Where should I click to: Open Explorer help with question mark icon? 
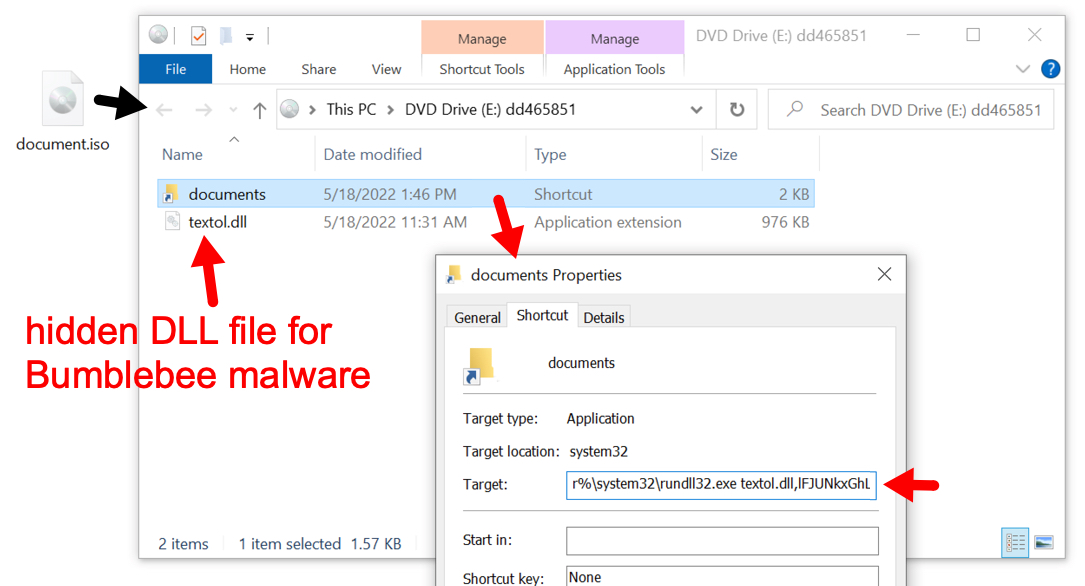click(1050, 68)
